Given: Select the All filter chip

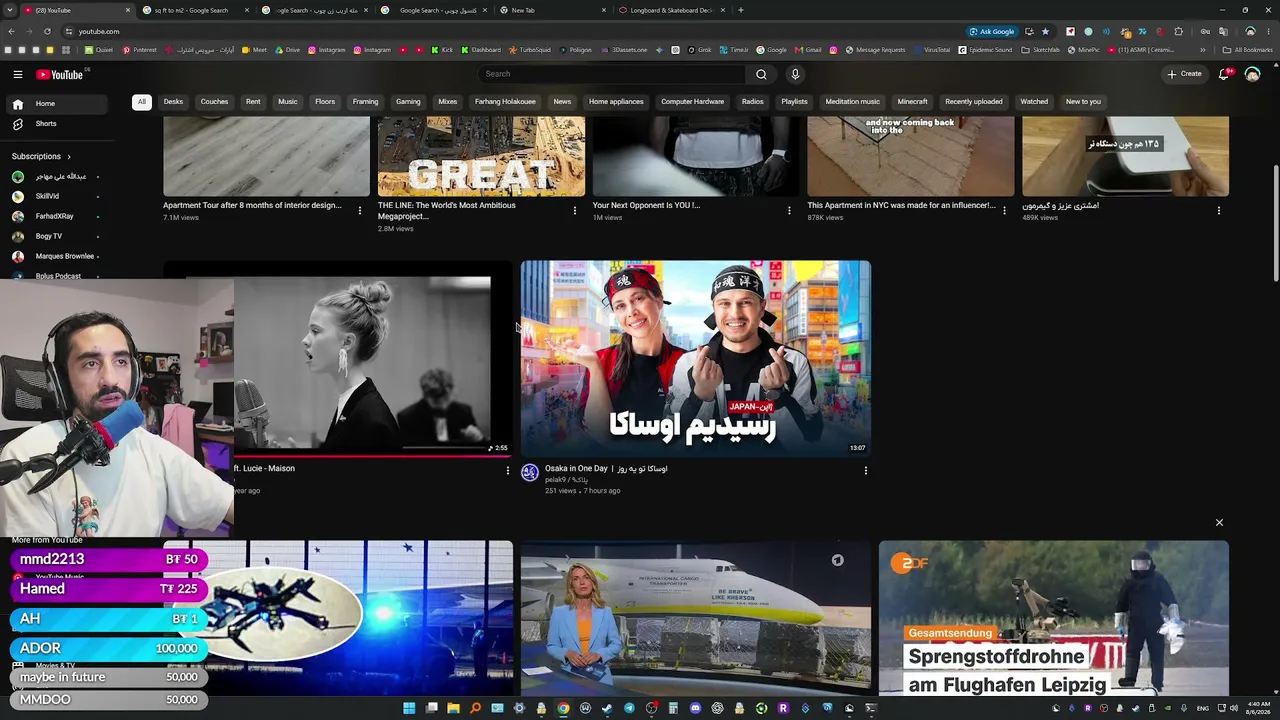Looking at the screenshot, I should click(x=142, y=102).
